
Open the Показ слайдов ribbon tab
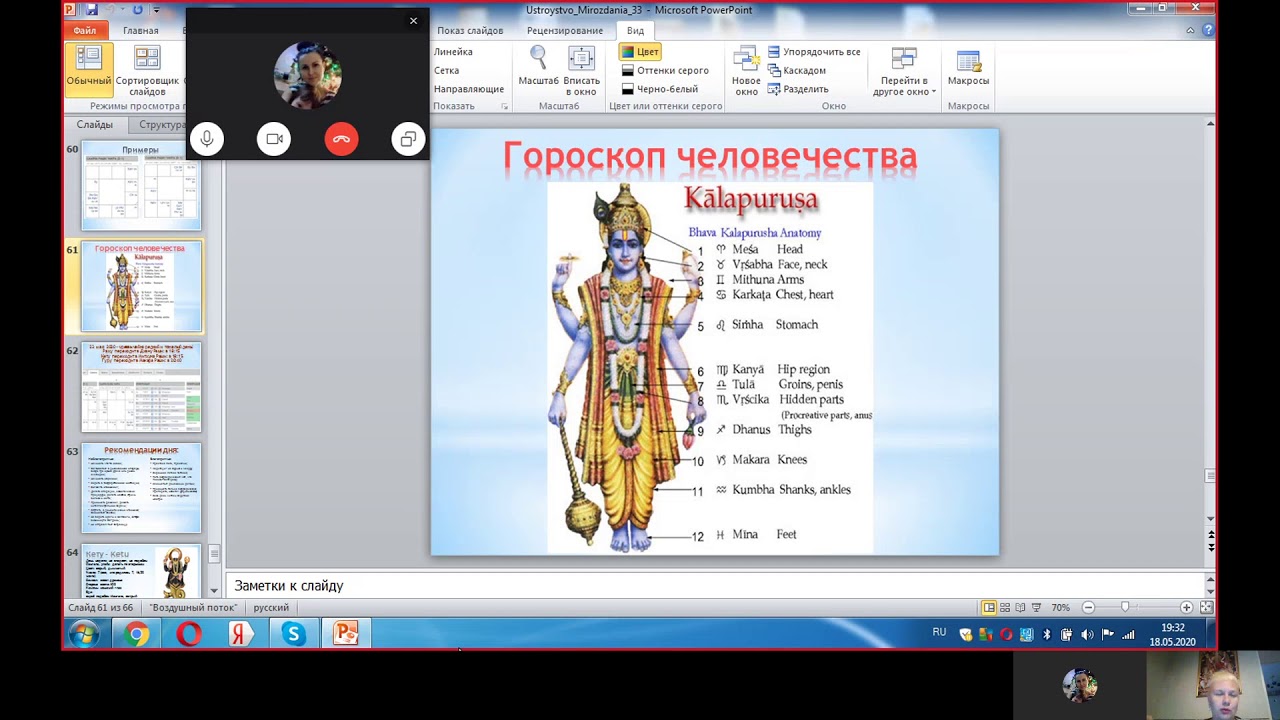point(470,31)
